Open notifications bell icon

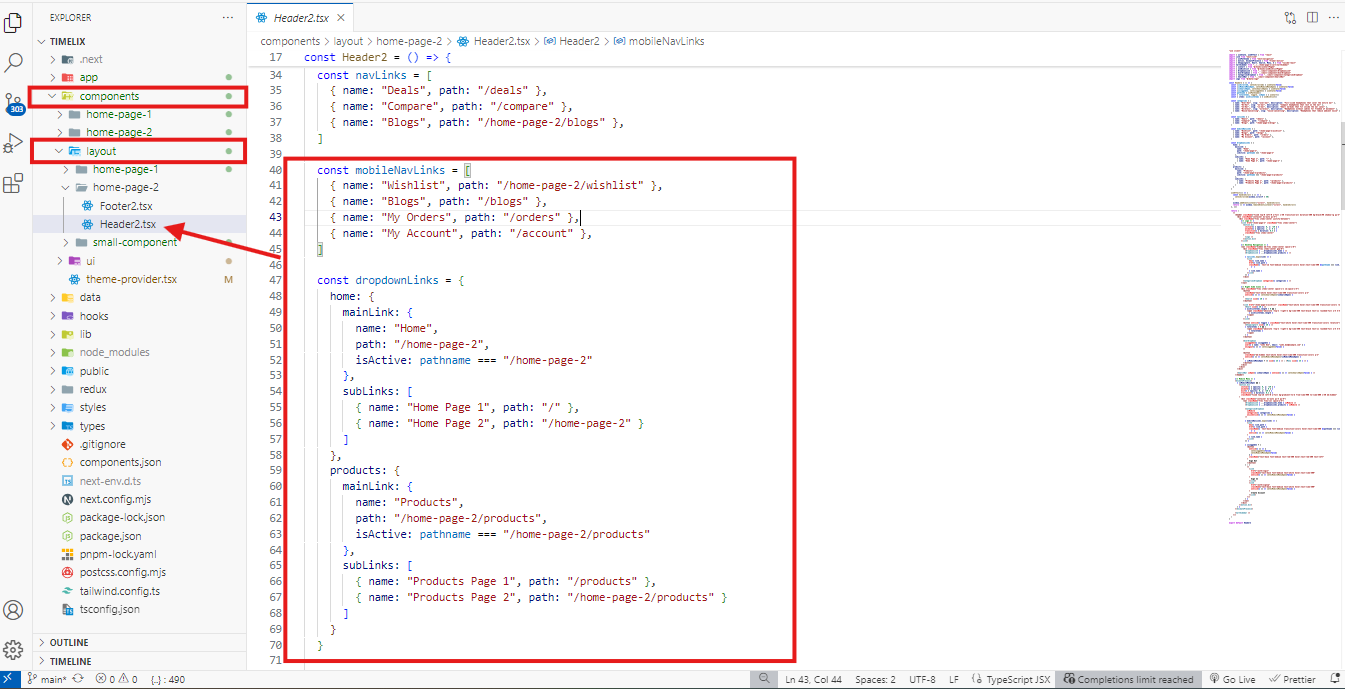pyautogui.click(x=1333, y=680)
